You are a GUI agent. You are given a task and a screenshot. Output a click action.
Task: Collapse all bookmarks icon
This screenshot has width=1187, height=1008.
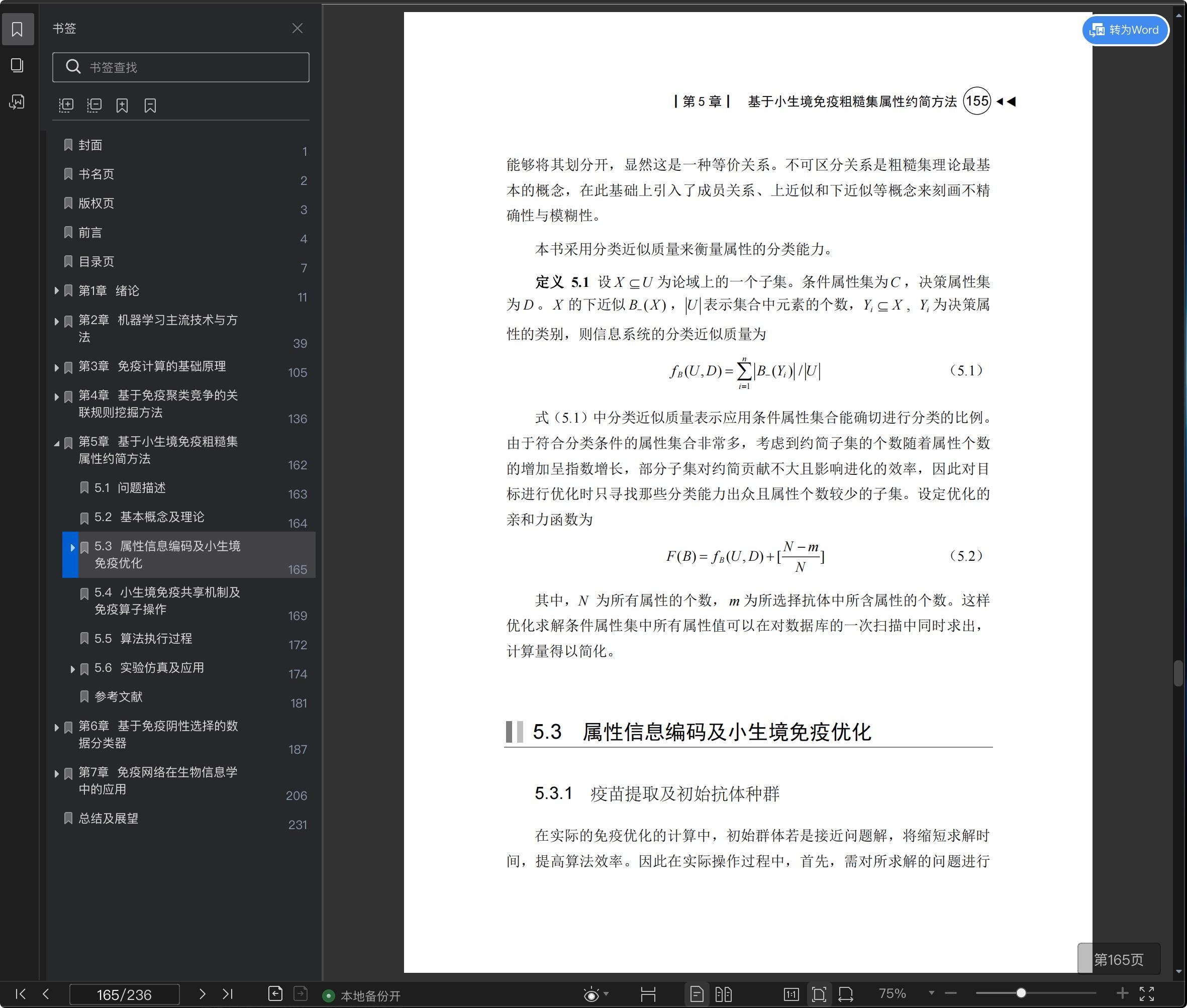coord(94,105)
